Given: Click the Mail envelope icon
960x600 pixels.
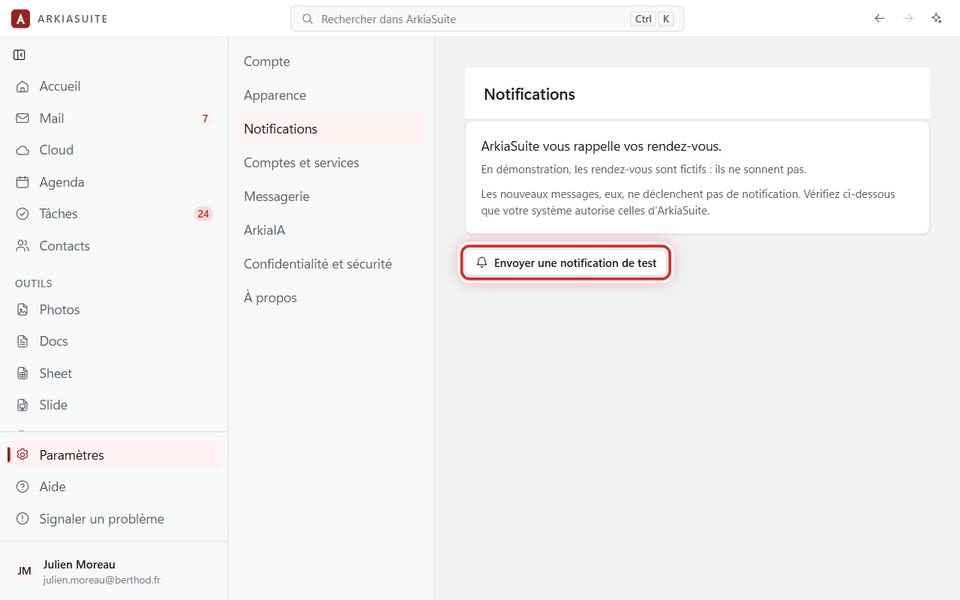Looking at the screenshot, I should 23,118.
